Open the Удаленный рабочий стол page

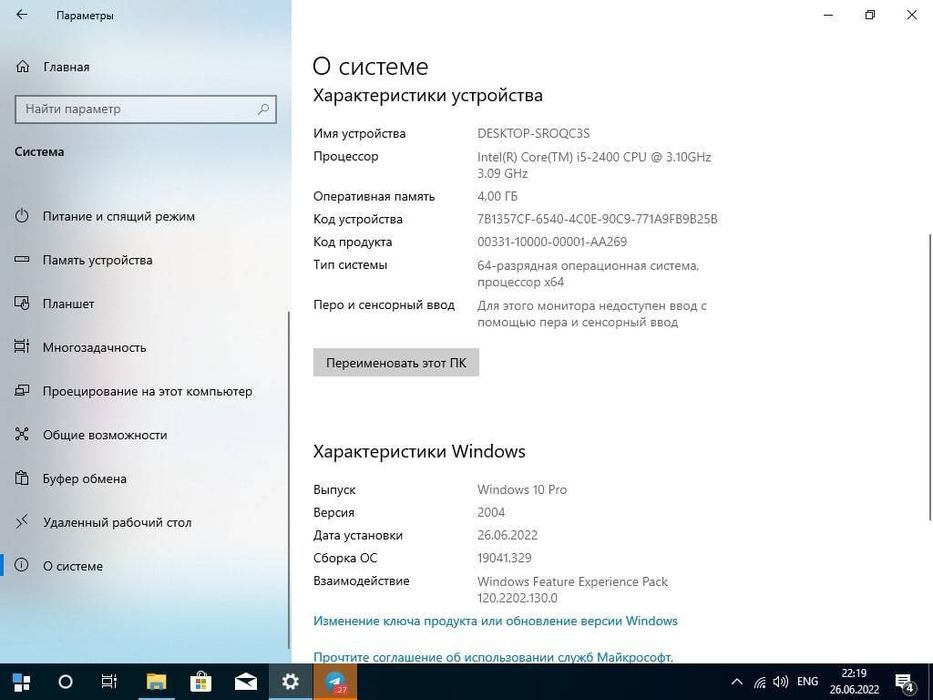point(117,523)
